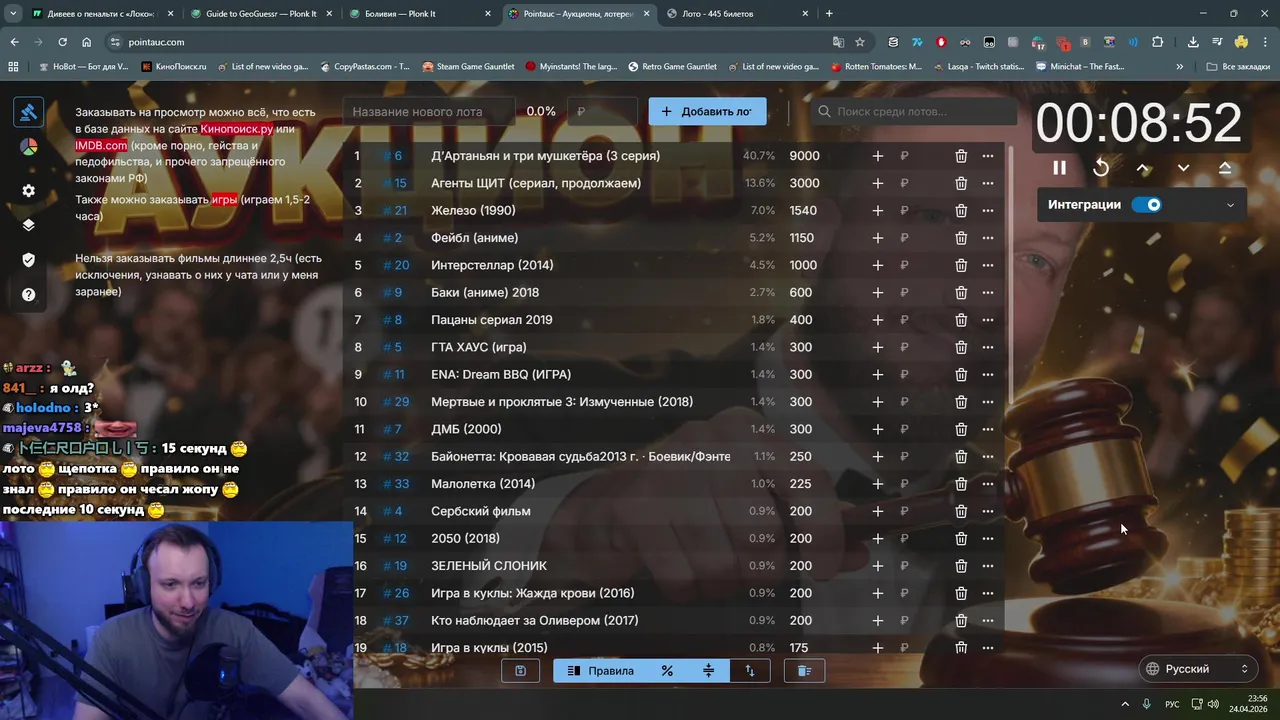Add amount to Баки (аниме) 2018 with plus
Screen dimensions: 1280x720
tap(877, 293)
